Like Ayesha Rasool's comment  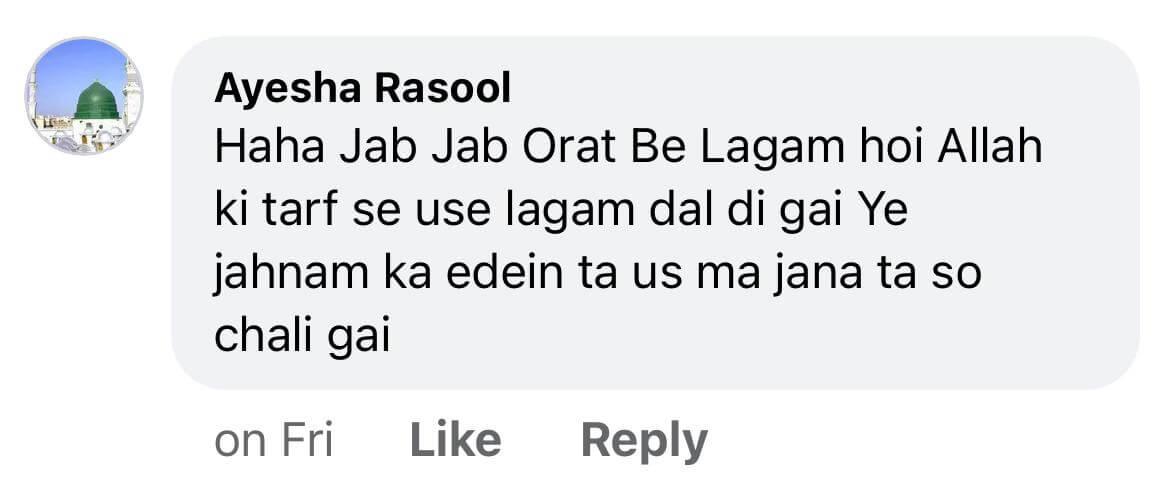(x=455, y=440)
